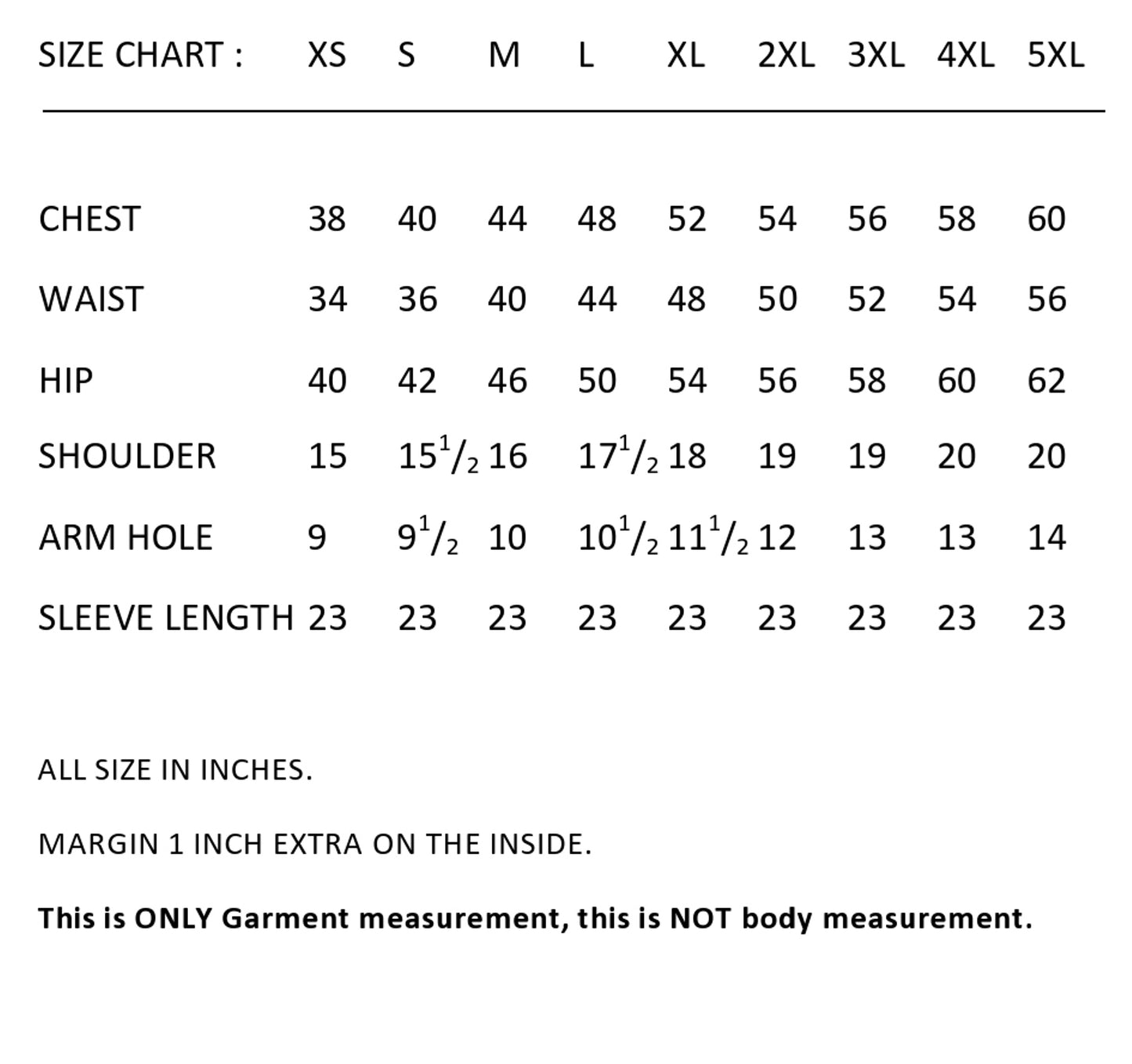Click the SIZE CHART heading
The width and height of the screenshot is (1132, 1064).
click(140, 56)
